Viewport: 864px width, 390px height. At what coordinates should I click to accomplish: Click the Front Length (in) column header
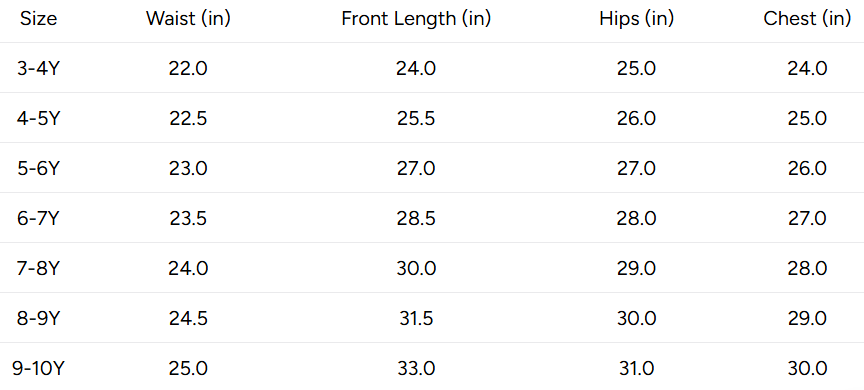(x=416, y=19)
